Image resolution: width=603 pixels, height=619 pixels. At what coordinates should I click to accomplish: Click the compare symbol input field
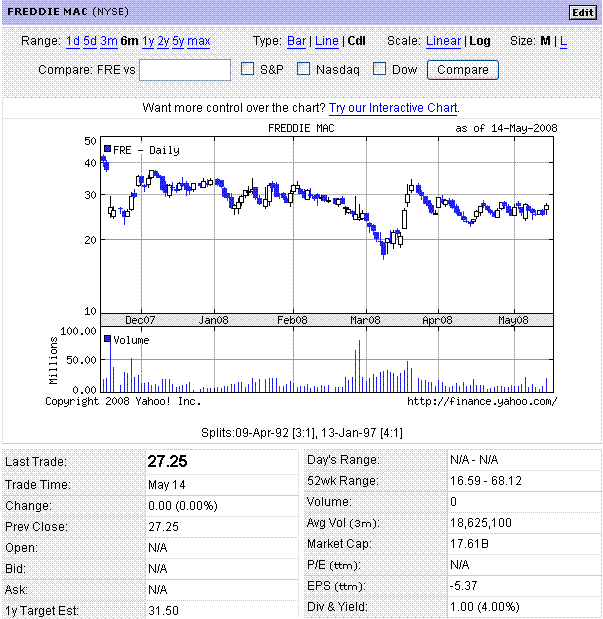[185, 70]
